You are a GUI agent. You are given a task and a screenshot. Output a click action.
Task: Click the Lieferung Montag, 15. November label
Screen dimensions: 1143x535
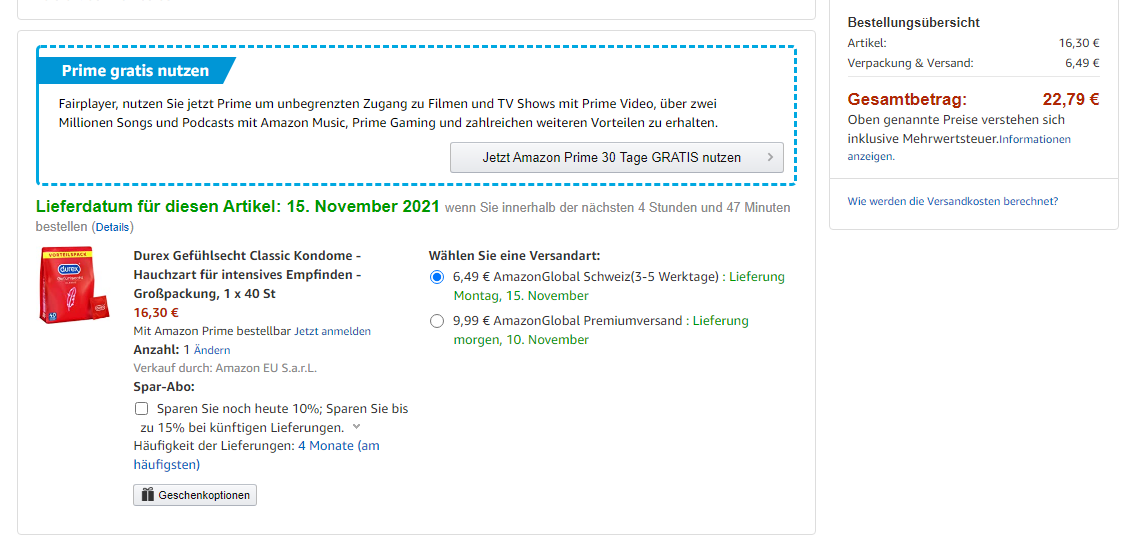point(520,296)
